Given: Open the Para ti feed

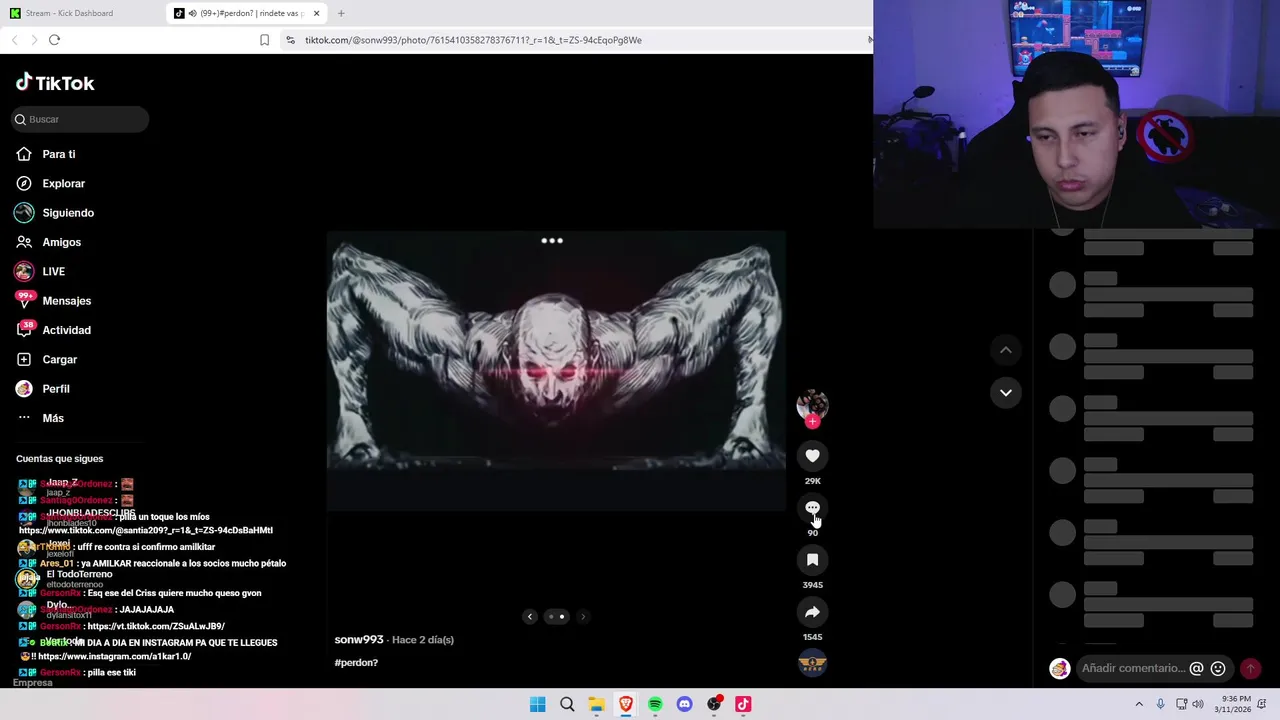Looking at the screenshot, I should coord(58,154).
